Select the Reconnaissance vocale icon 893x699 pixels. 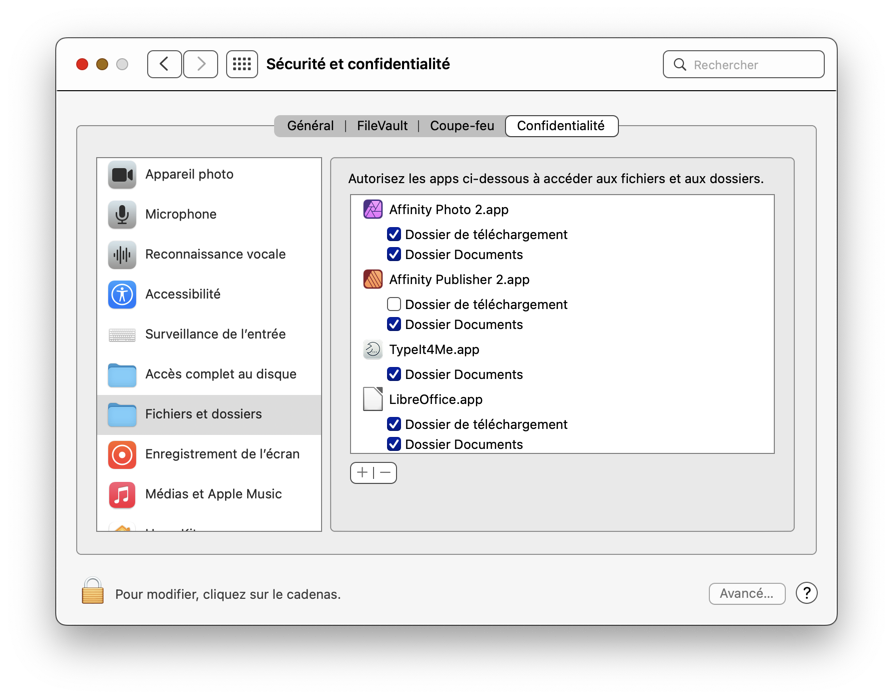tap(122, 255)
